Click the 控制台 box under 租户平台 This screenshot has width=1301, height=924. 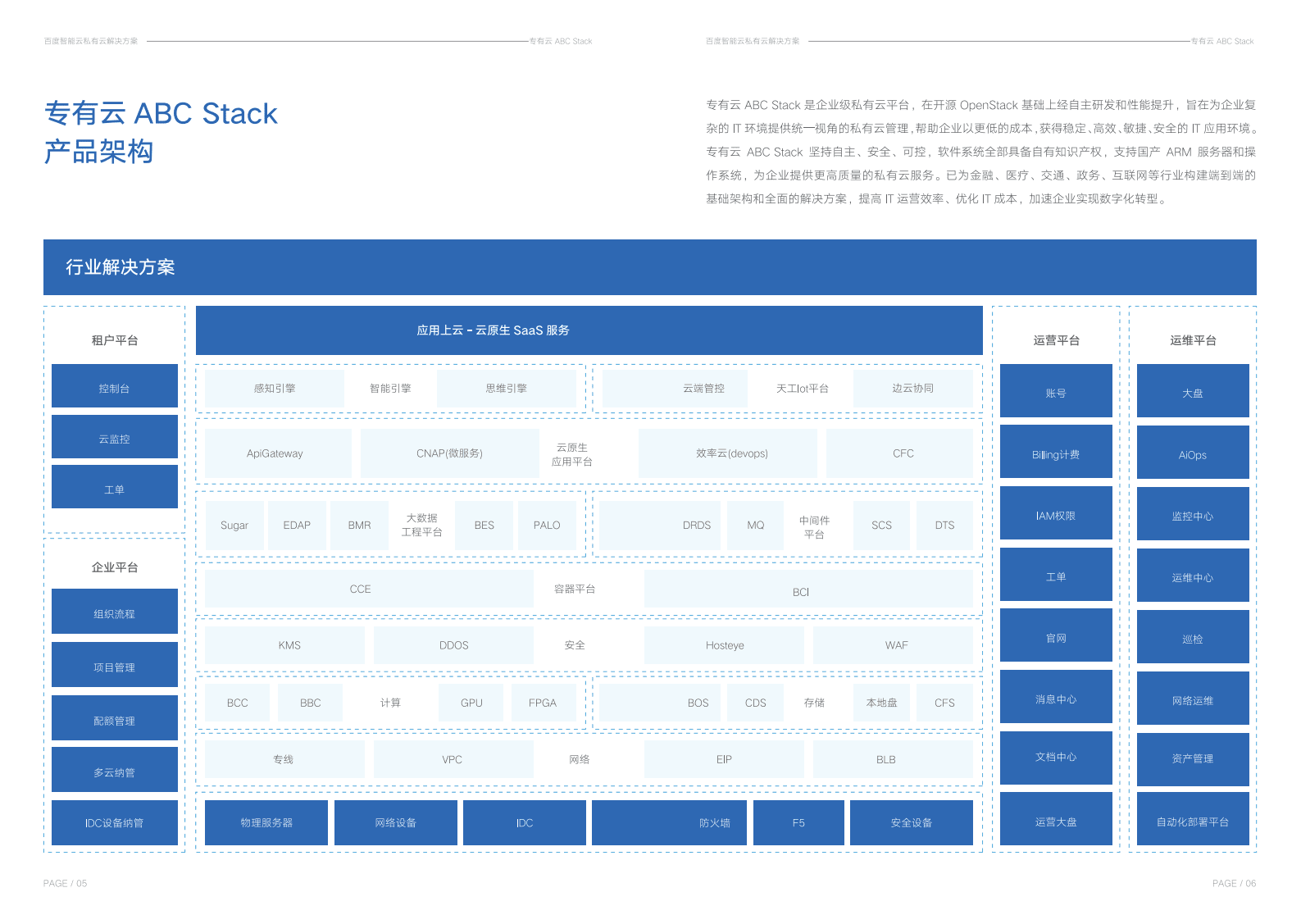pyautogui.click(x=115, y=386)
